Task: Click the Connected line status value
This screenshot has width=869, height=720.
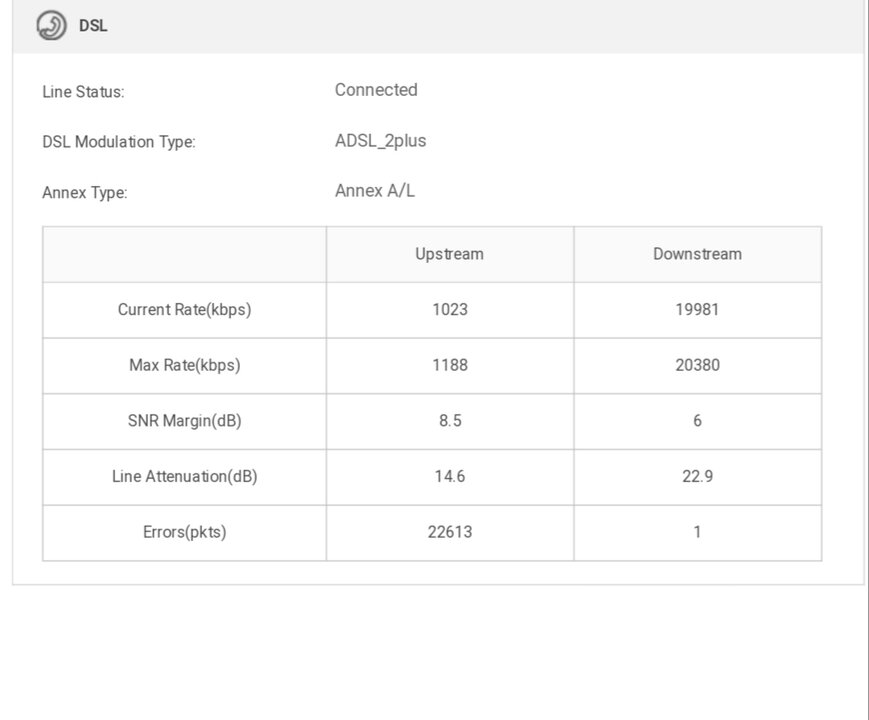Action: tap(376, 90)
